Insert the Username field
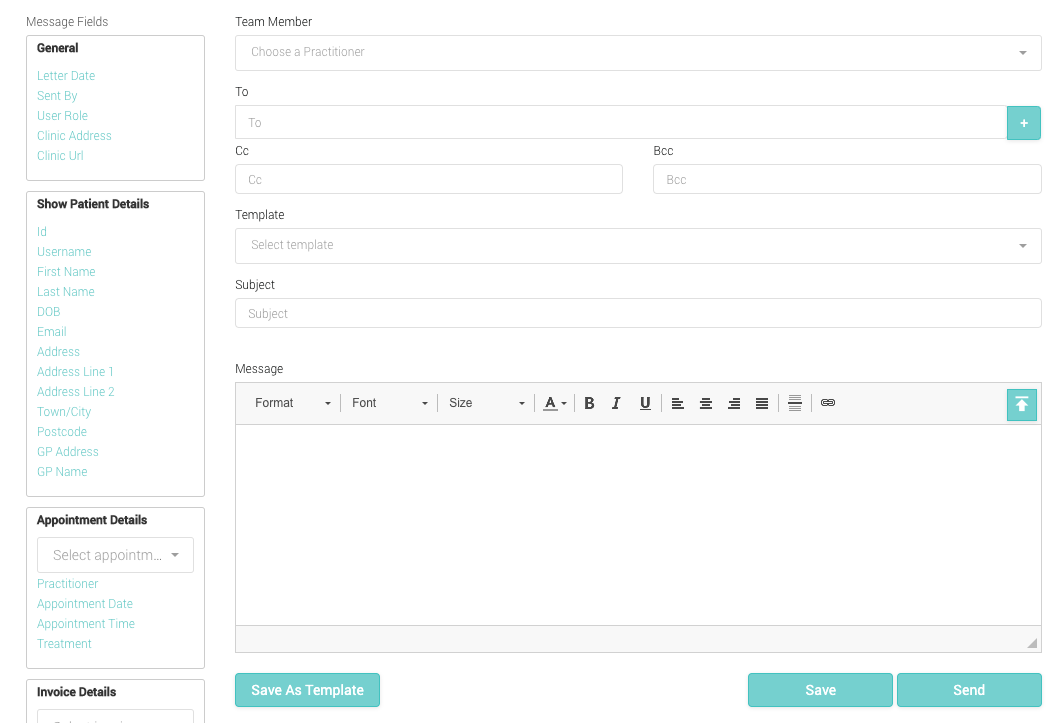This screenshot has width=1062, height=723. coord(64,251)
